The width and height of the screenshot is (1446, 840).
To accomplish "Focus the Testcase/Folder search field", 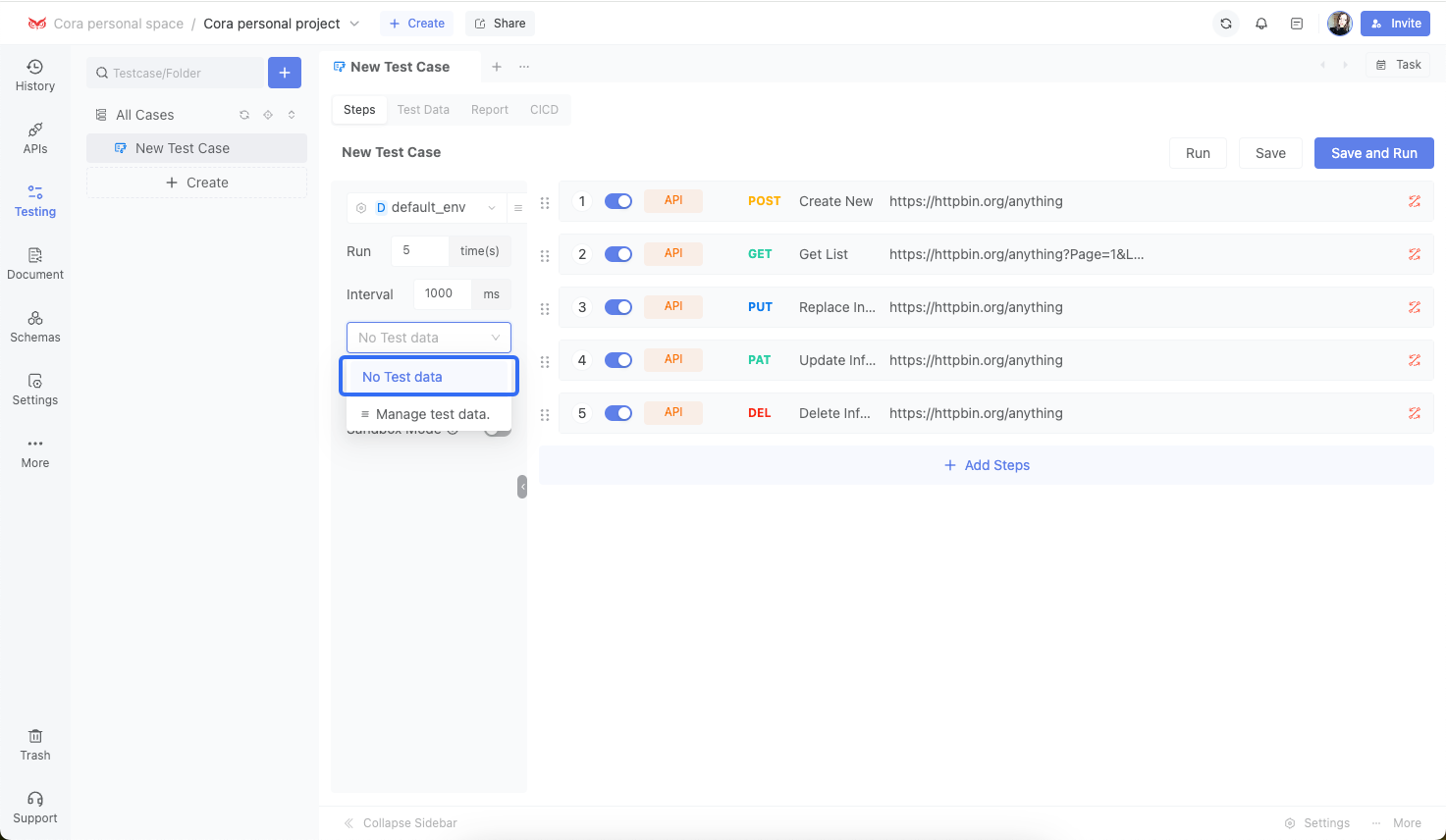I will click(x=176, y=73).
